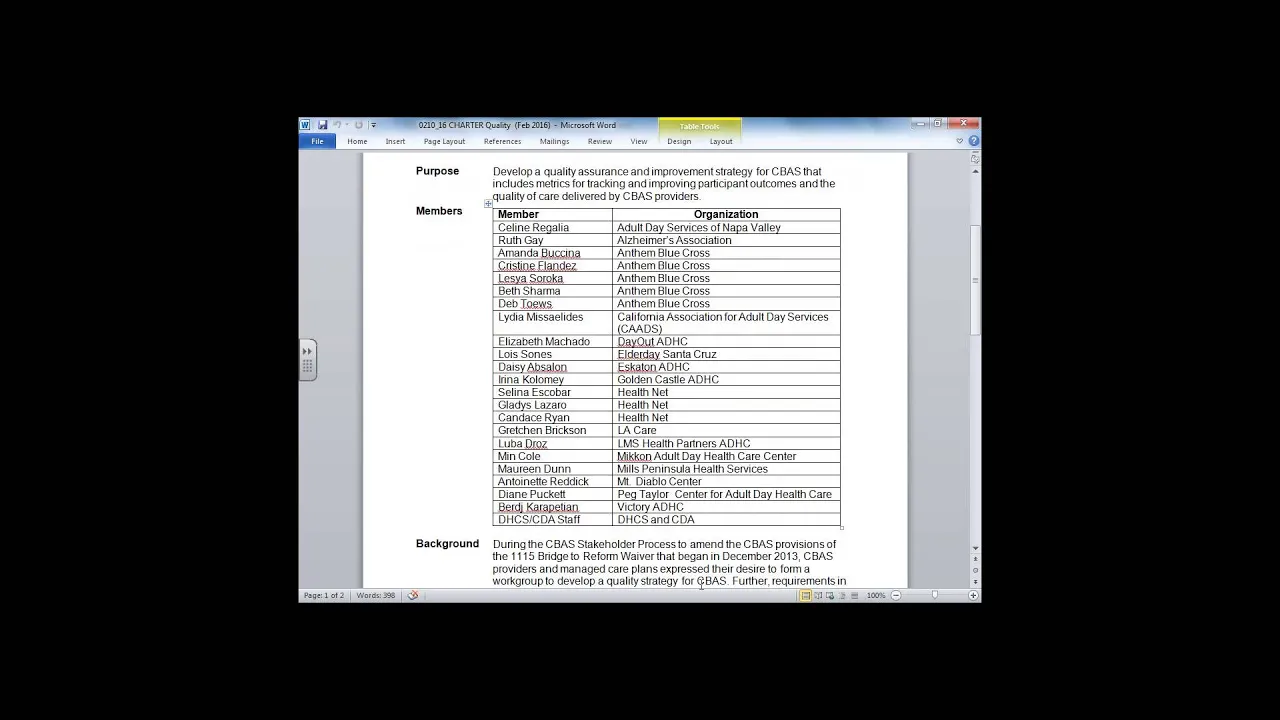1280x720 pixels.
Task: Click the Victory ADHC cell
Action: point(726,507)
